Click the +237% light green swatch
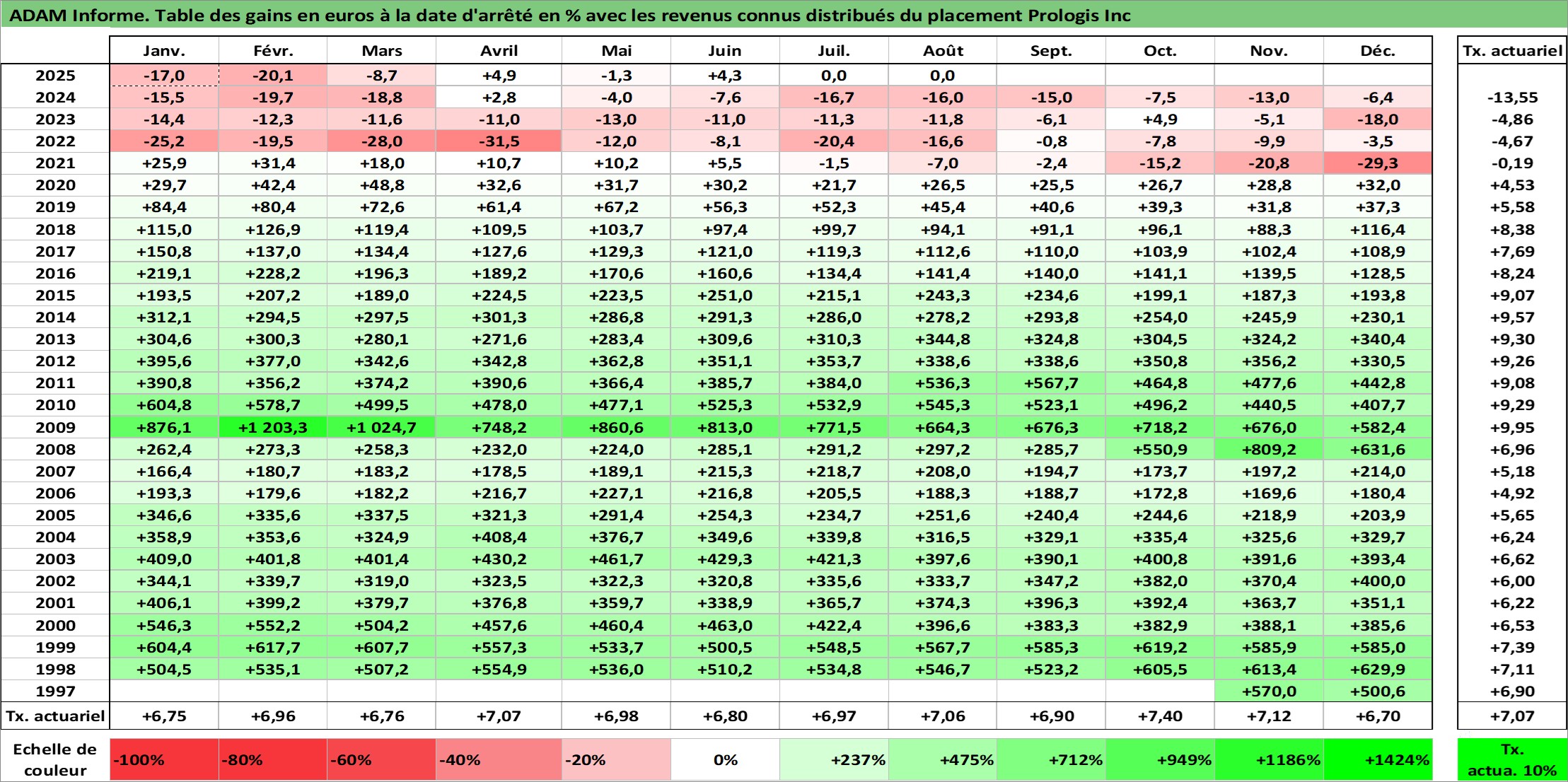Image resolution: width=1568 pixels, height=782 pixels. tap(834, 760)
